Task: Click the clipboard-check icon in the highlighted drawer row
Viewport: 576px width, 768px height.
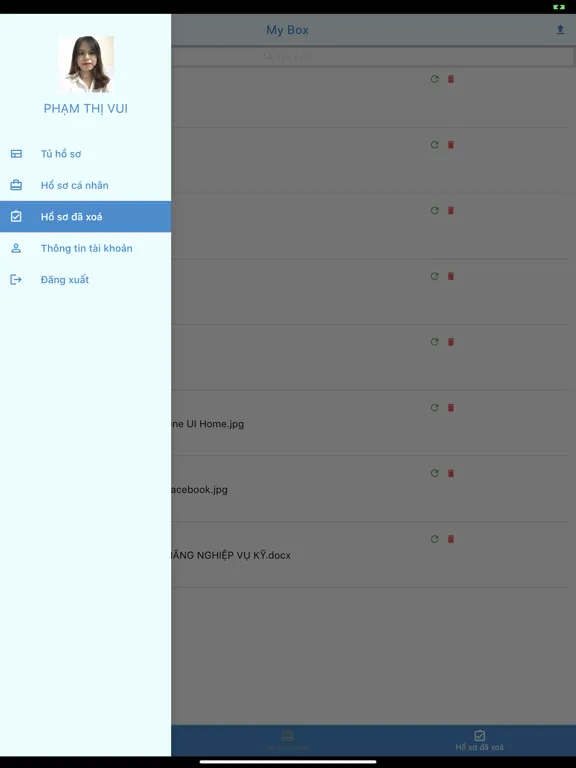Action: [16, 216]
